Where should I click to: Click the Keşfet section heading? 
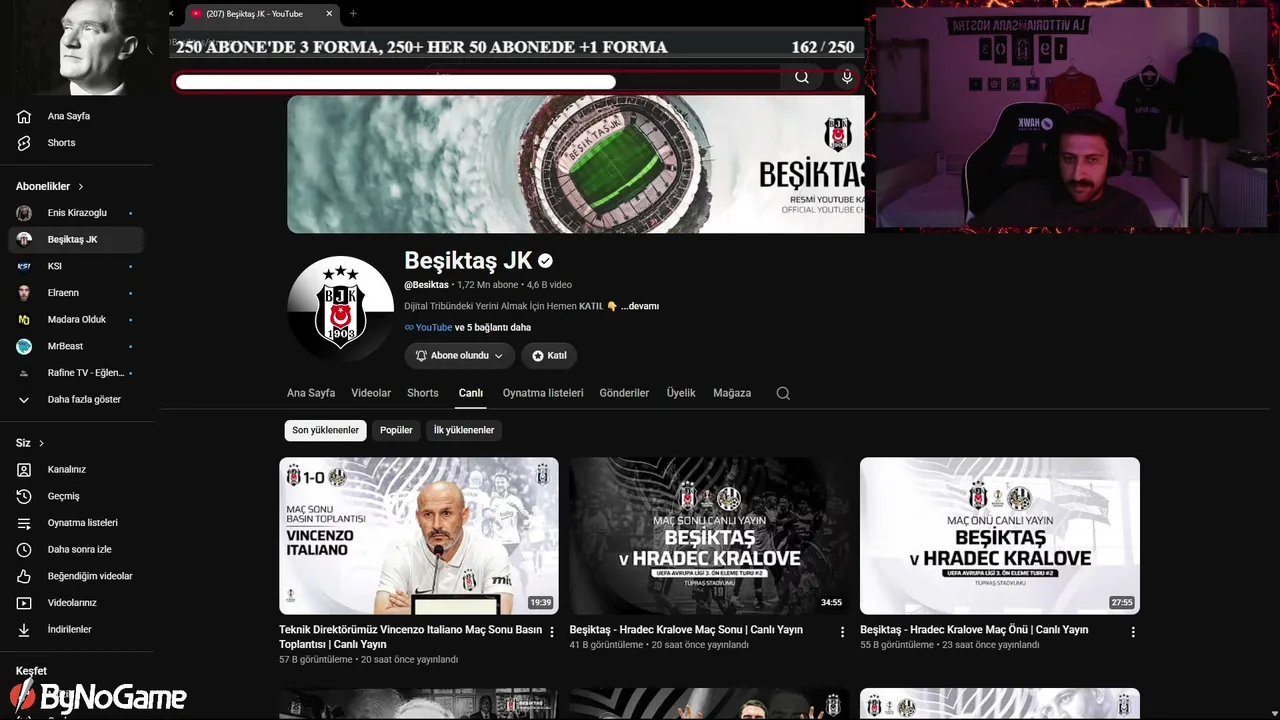[x=31, y=671]
